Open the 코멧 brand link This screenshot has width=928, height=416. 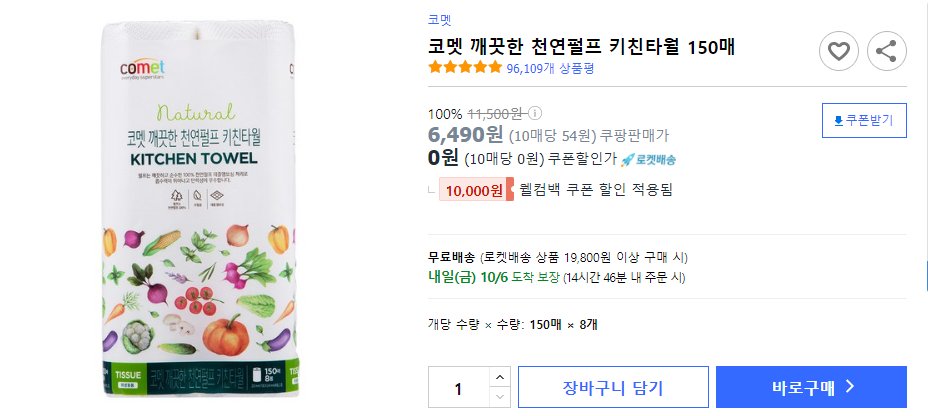pyautogui.click(x=439, y=19)
